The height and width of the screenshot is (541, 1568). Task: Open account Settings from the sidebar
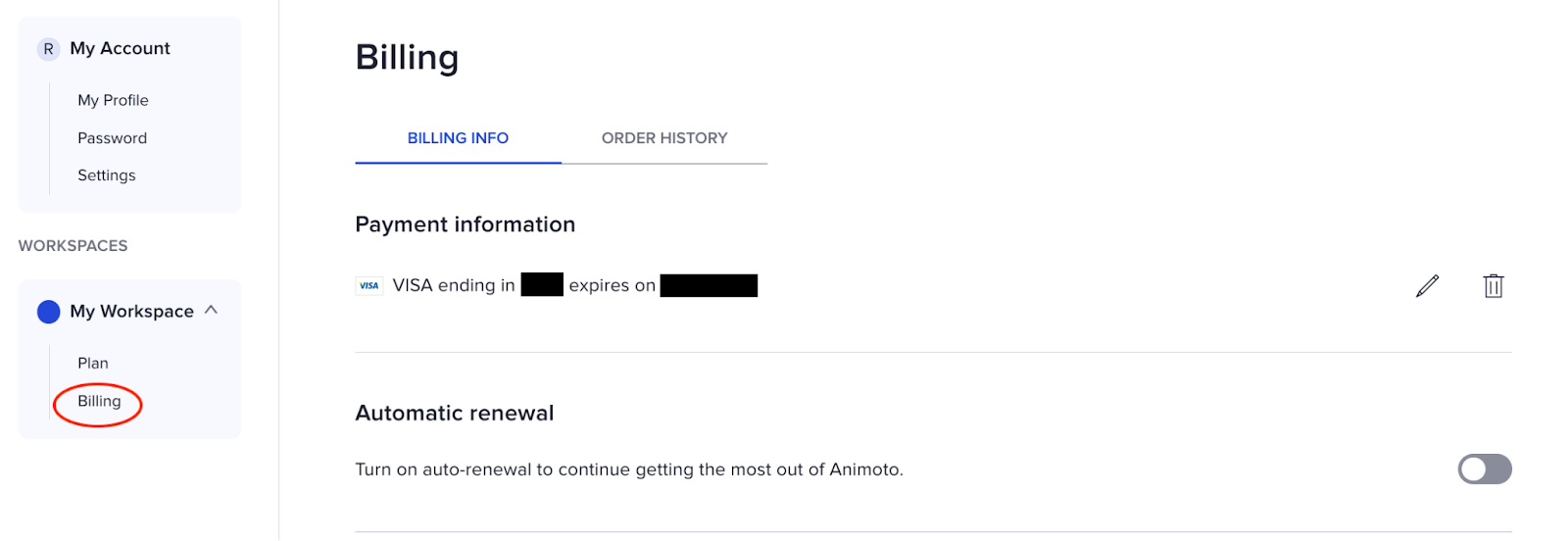106,175
